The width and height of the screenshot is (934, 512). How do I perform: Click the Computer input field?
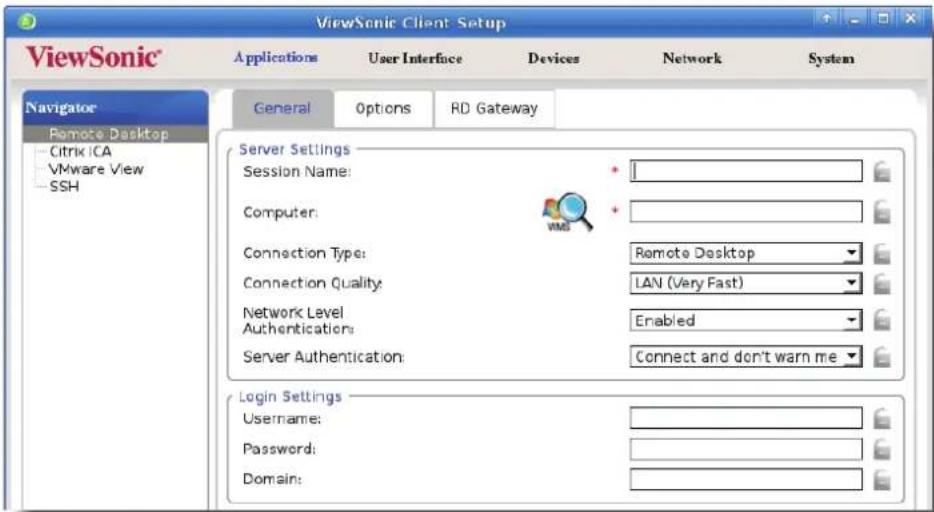(746, 211)
